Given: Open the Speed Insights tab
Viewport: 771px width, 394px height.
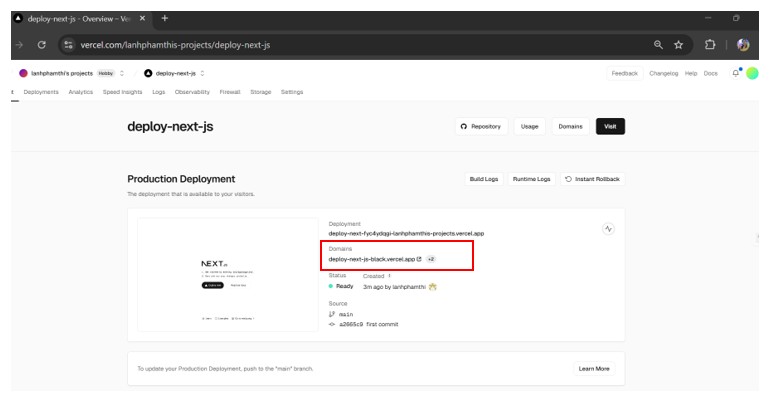Looking at the screenshot, I should point(122,92).
